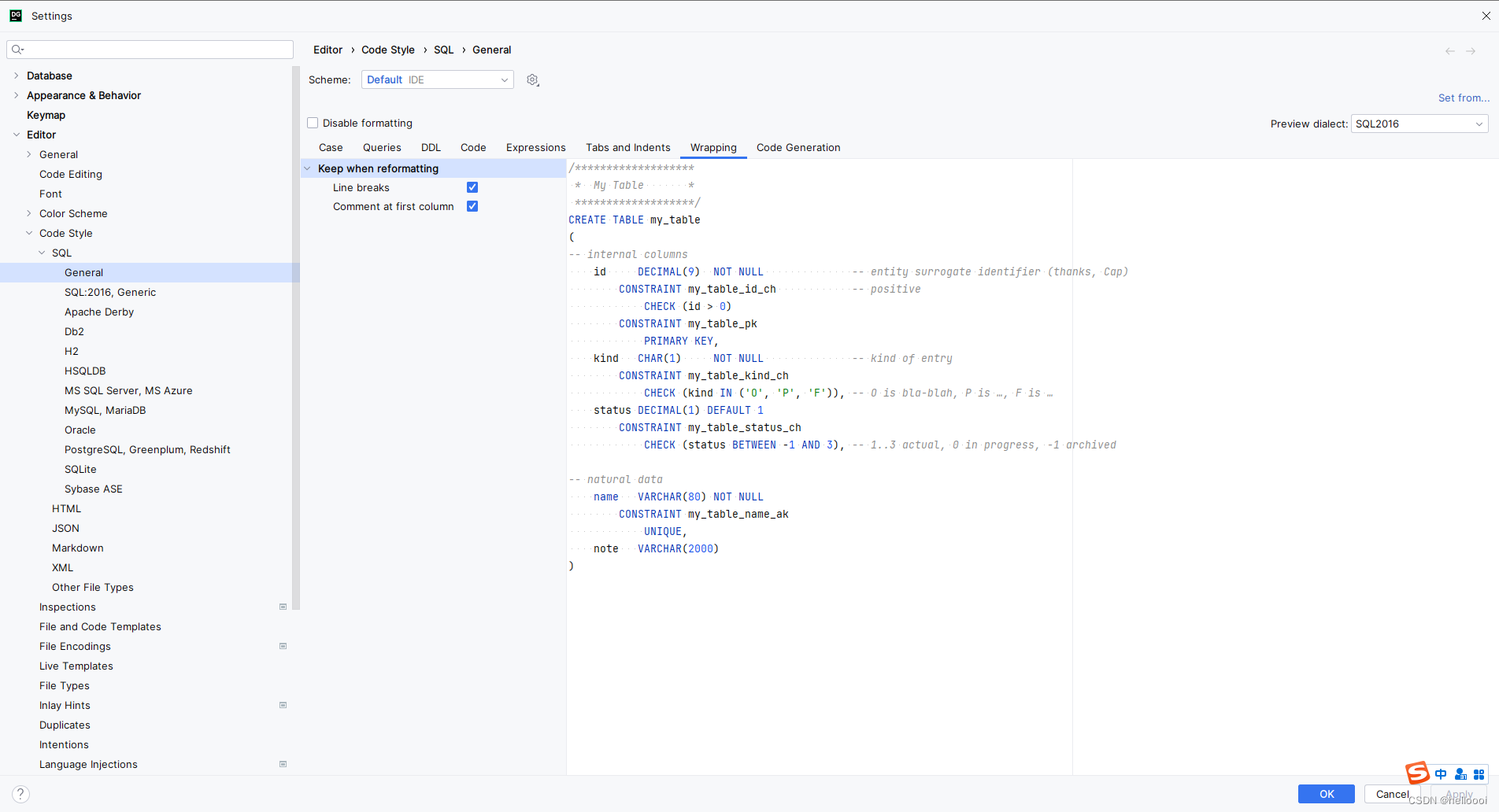Navigate forward with the right arrow icon
1499x812 pixels.
point(1471,50)
